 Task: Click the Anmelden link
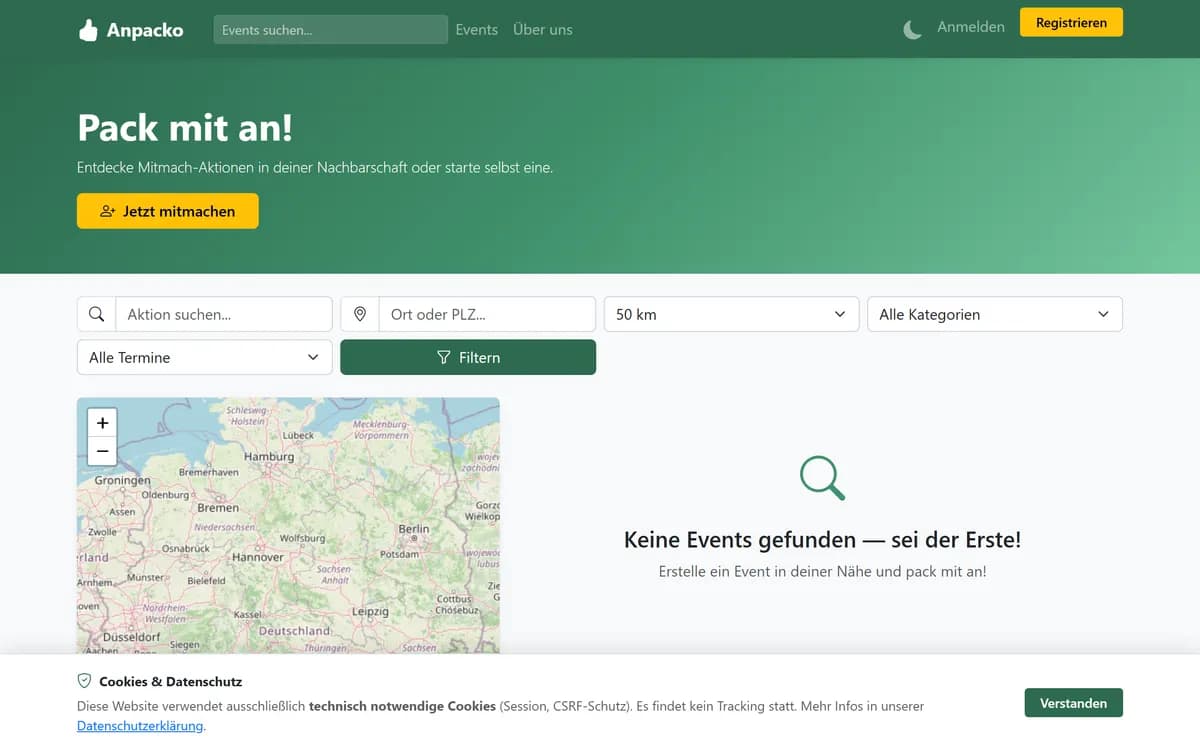(971, 27)
